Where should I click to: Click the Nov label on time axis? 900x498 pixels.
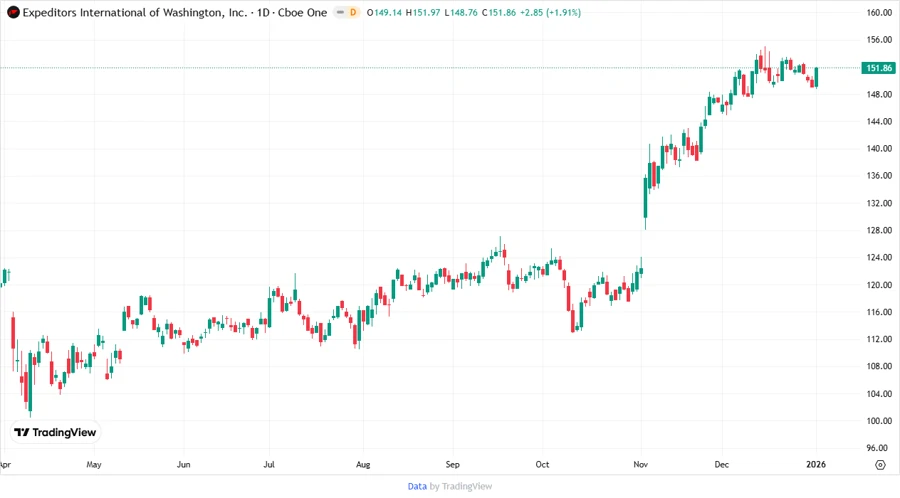pos(641,464)
